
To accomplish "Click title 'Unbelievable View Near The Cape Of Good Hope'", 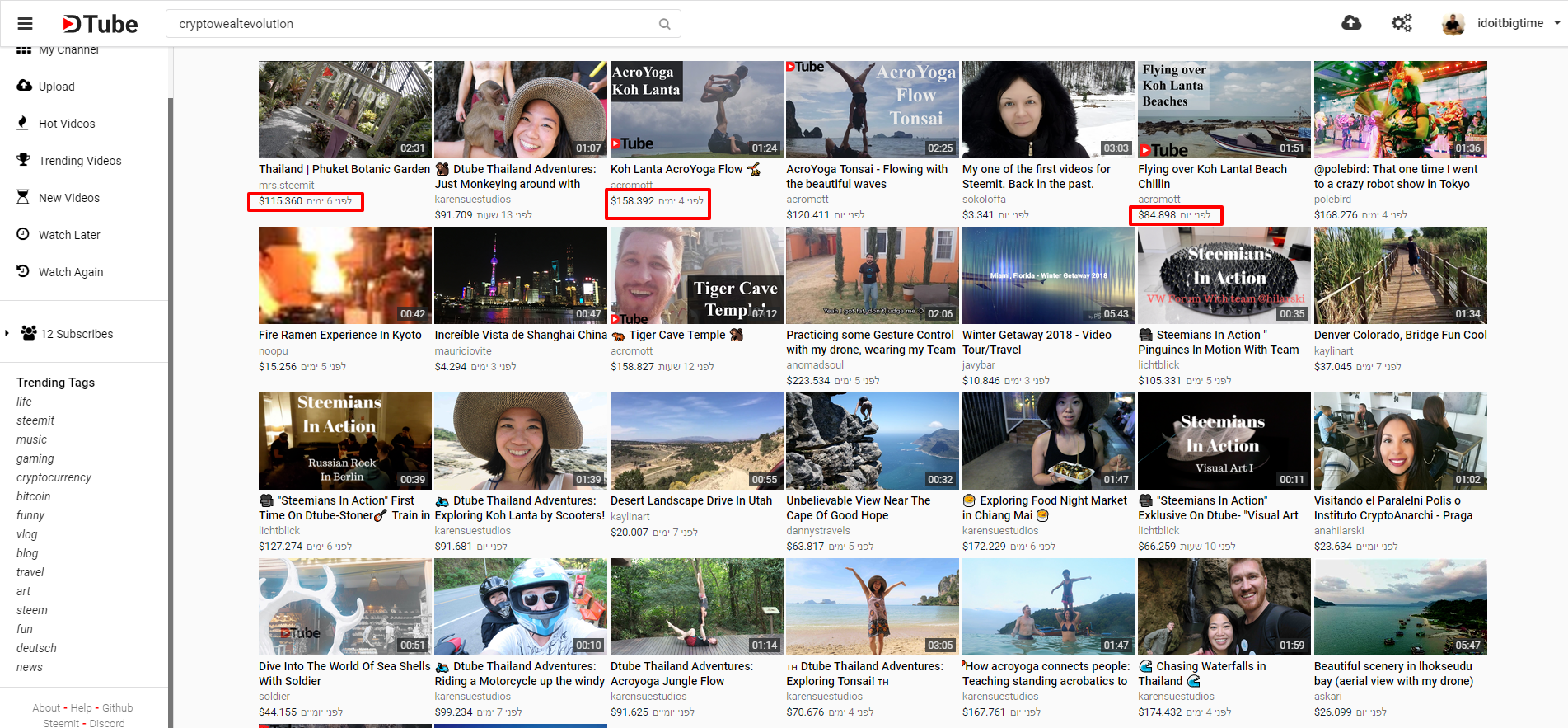I will pos(859,508).
